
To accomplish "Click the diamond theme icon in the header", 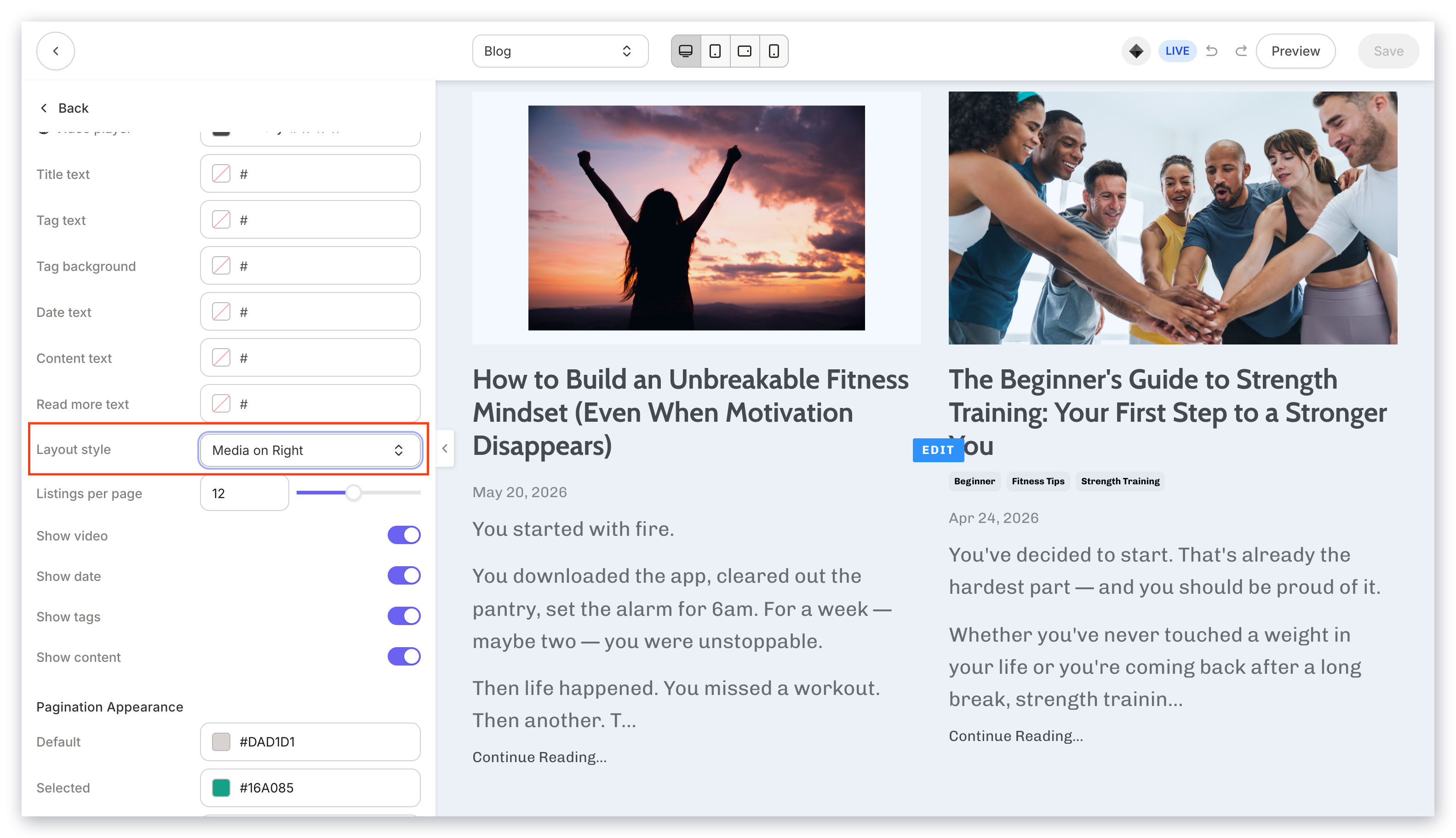I will (1135, 51).
